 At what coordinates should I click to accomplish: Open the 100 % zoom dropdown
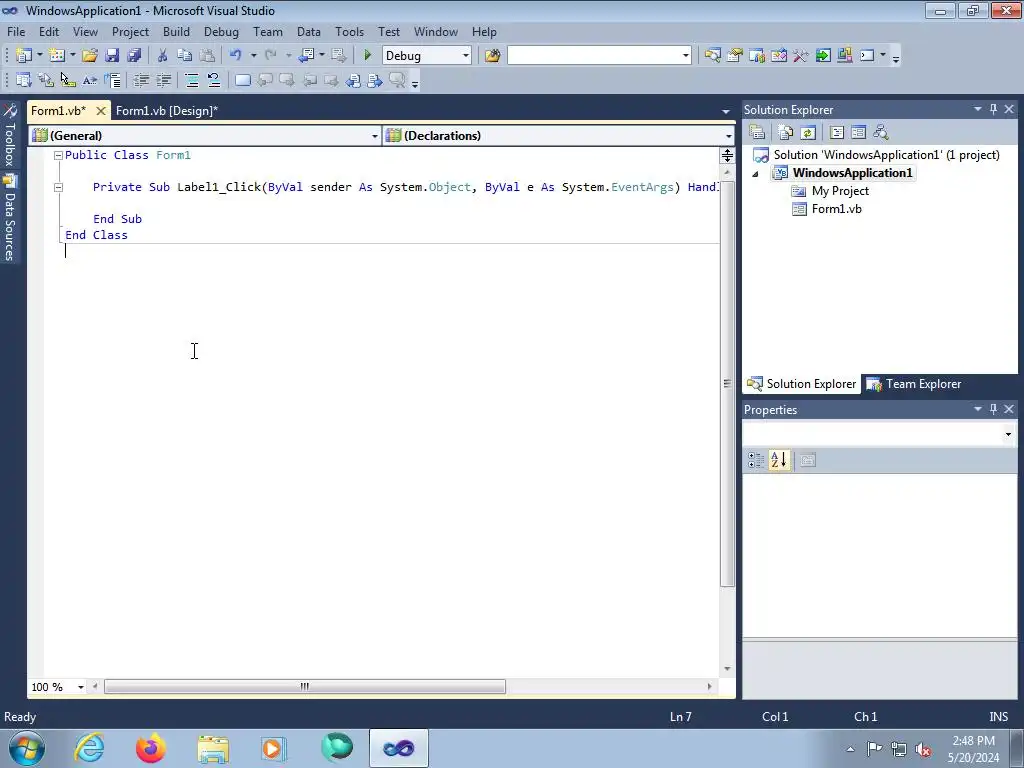pyautogui.click(x=81, y=687)
